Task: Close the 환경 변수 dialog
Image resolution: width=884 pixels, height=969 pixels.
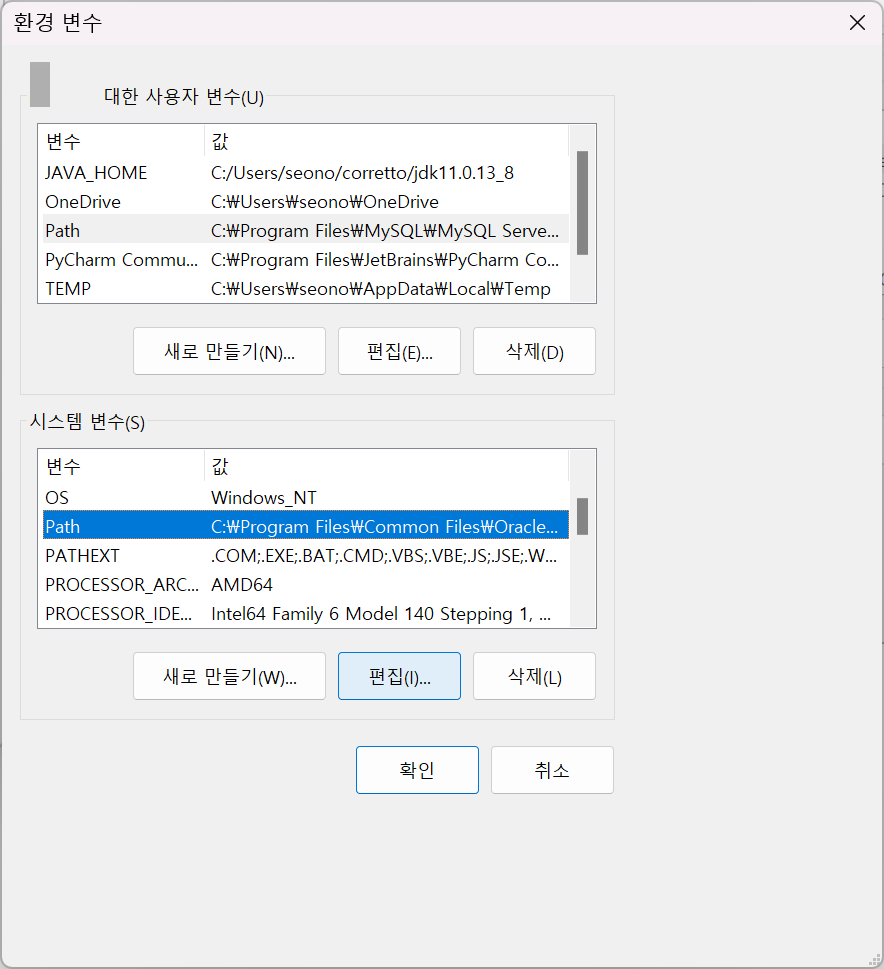Action: coord(857,23)
